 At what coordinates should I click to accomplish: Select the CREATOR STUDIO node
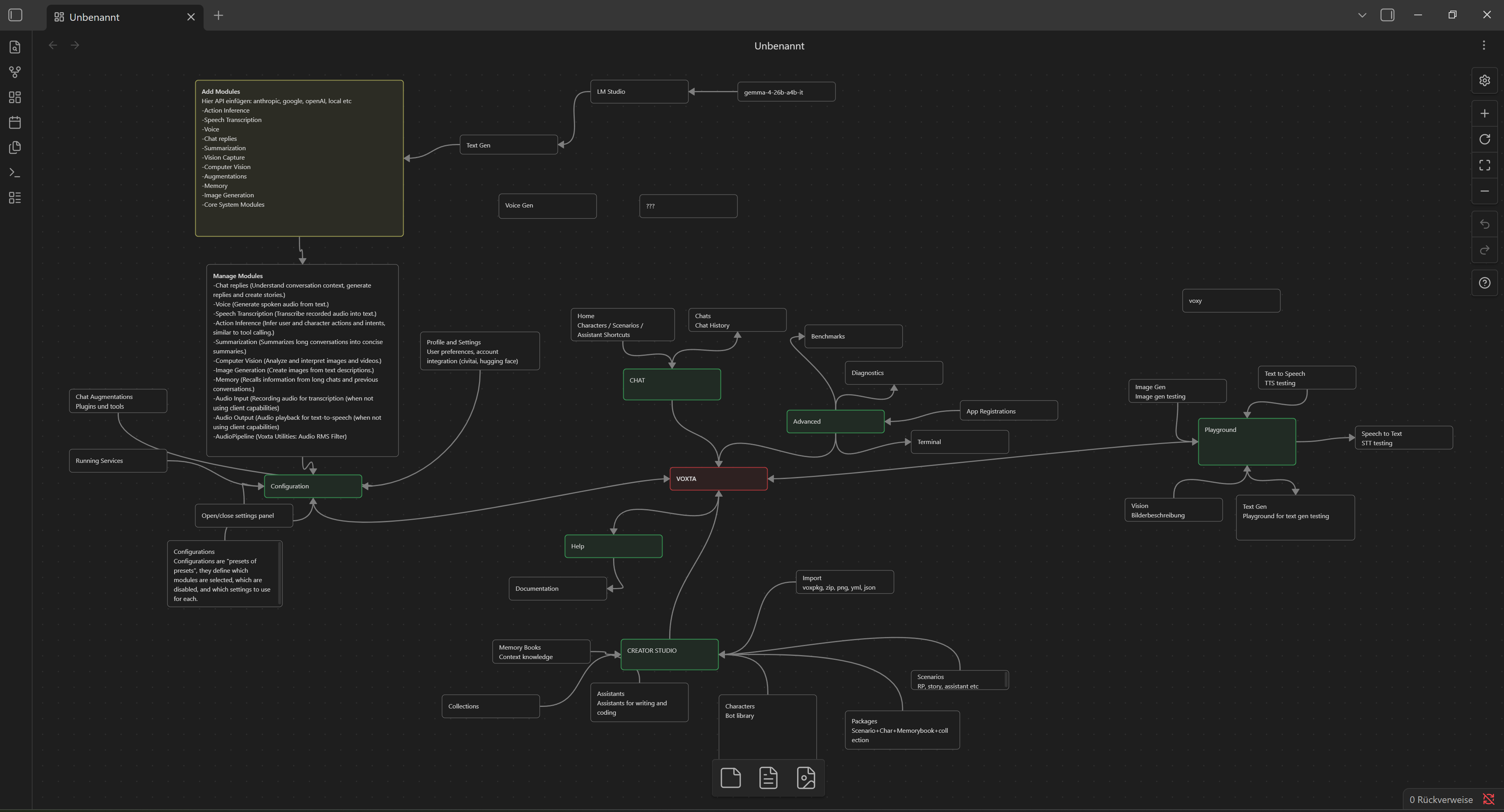click(669, 654)
